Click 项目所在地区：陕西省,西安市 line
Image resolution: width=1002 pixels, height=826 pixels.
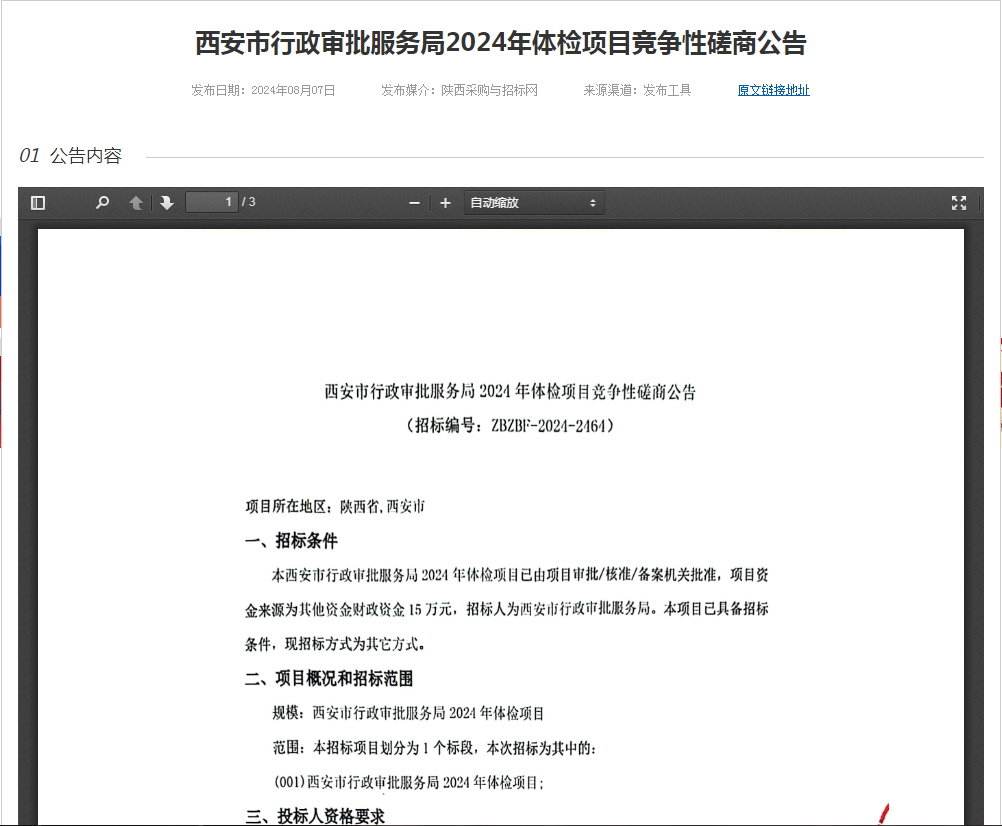click(x=335, y=507)
